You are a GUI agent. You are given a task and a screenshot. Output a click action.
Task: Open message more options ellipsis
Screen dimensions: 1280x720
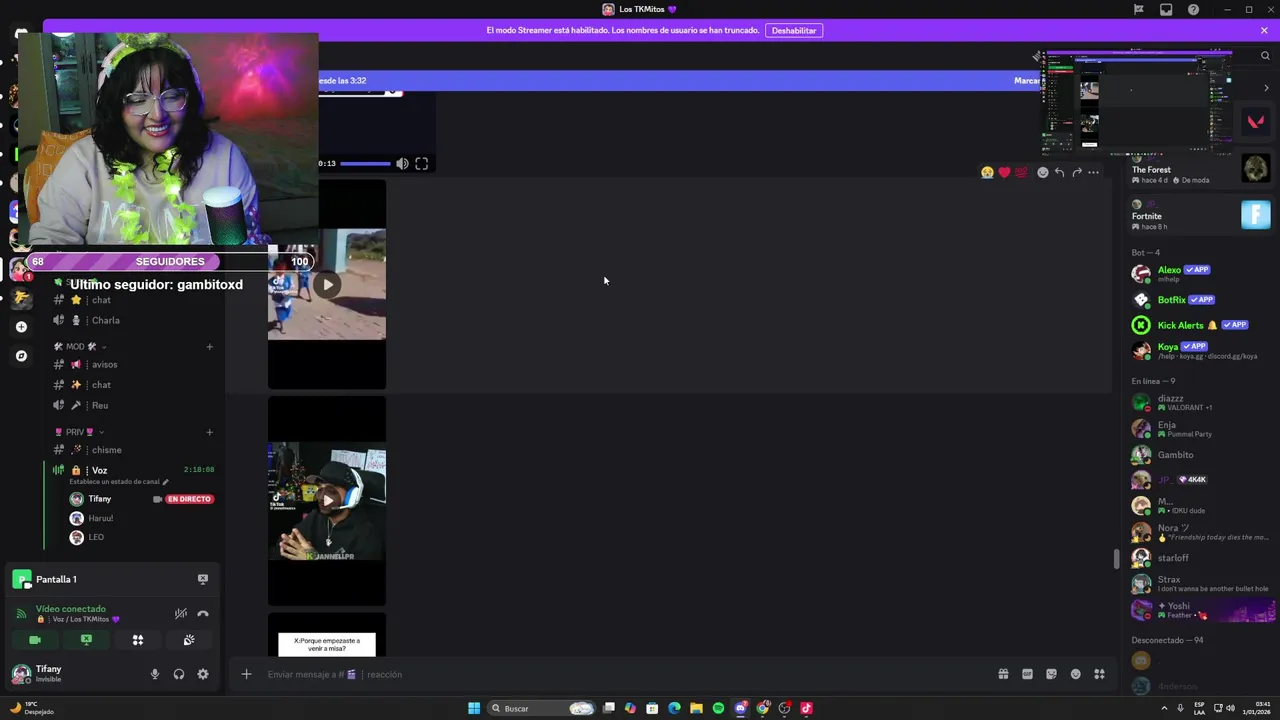point(1094,173)
